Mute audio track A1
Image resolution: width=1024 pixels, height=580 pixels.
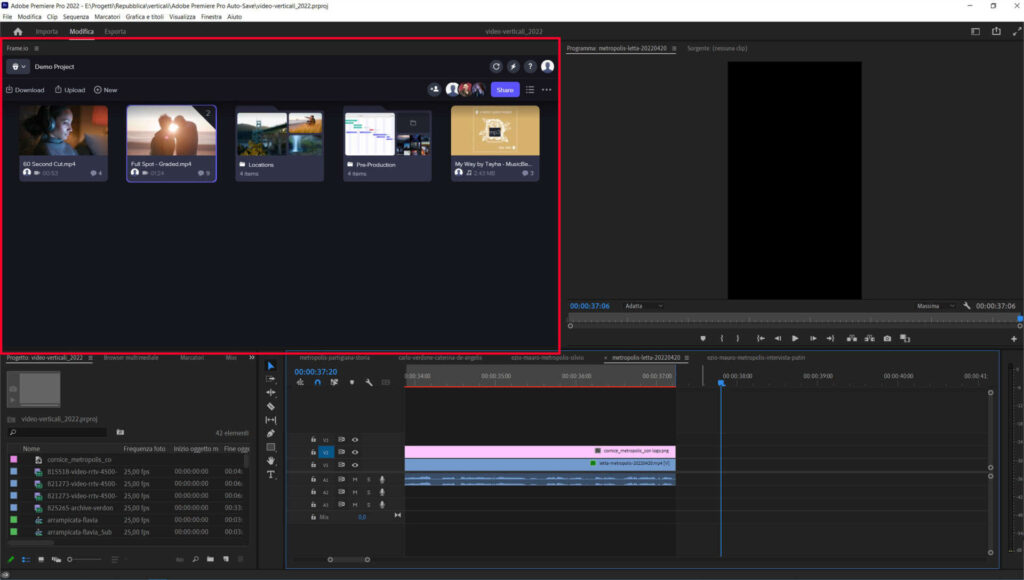pyautogui.click(x=355, y=480)
